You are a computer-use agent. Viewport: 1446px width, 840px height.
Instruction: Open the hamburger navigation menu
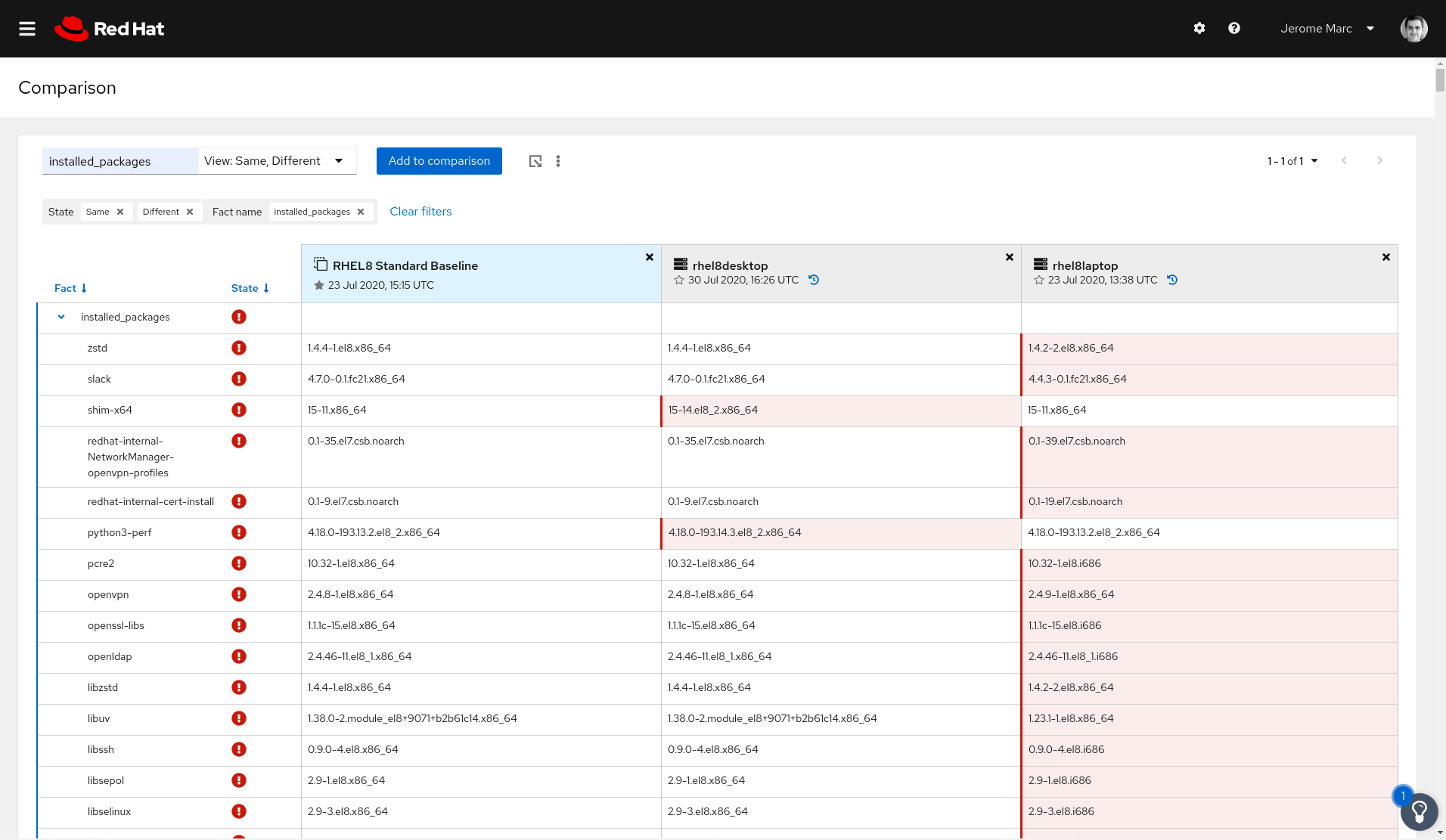point(27,29)
